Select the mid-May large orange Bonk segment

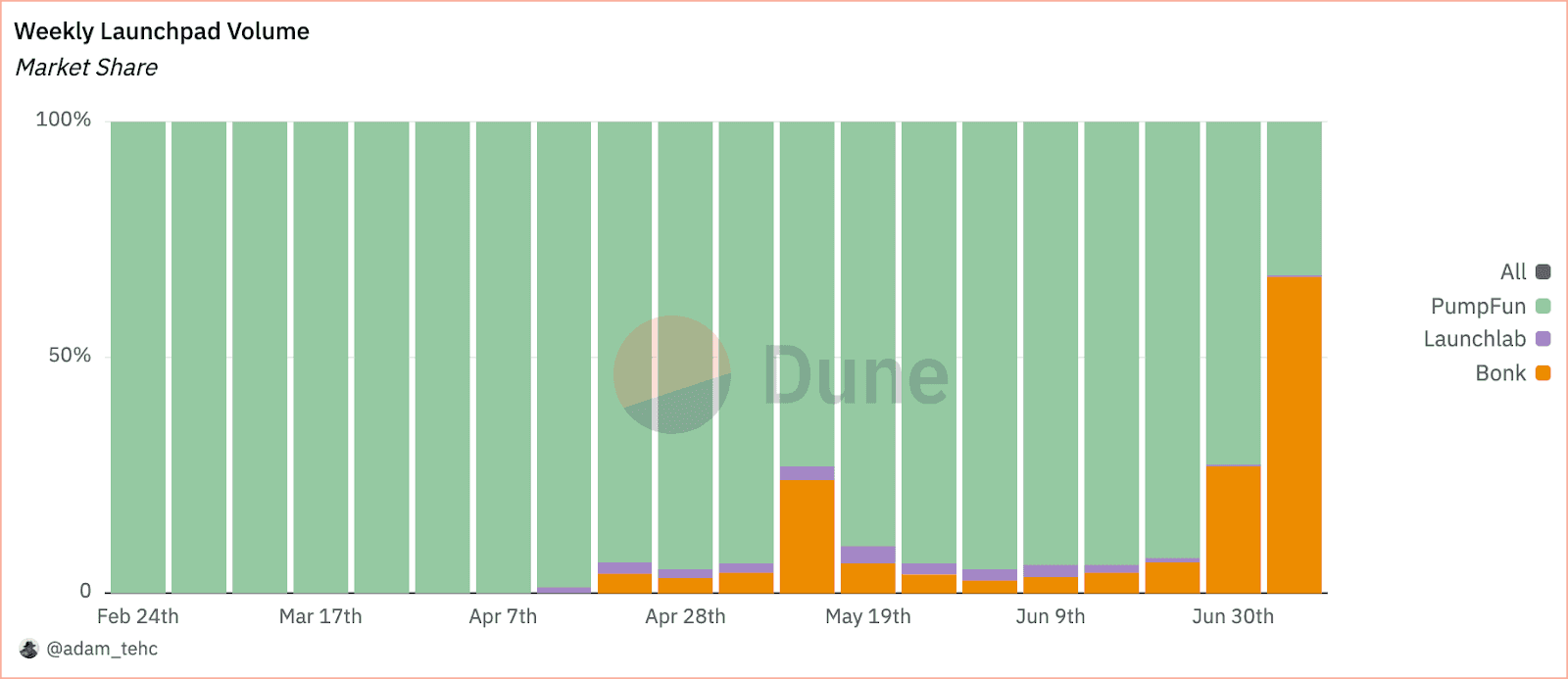click(x=808, y=536)
